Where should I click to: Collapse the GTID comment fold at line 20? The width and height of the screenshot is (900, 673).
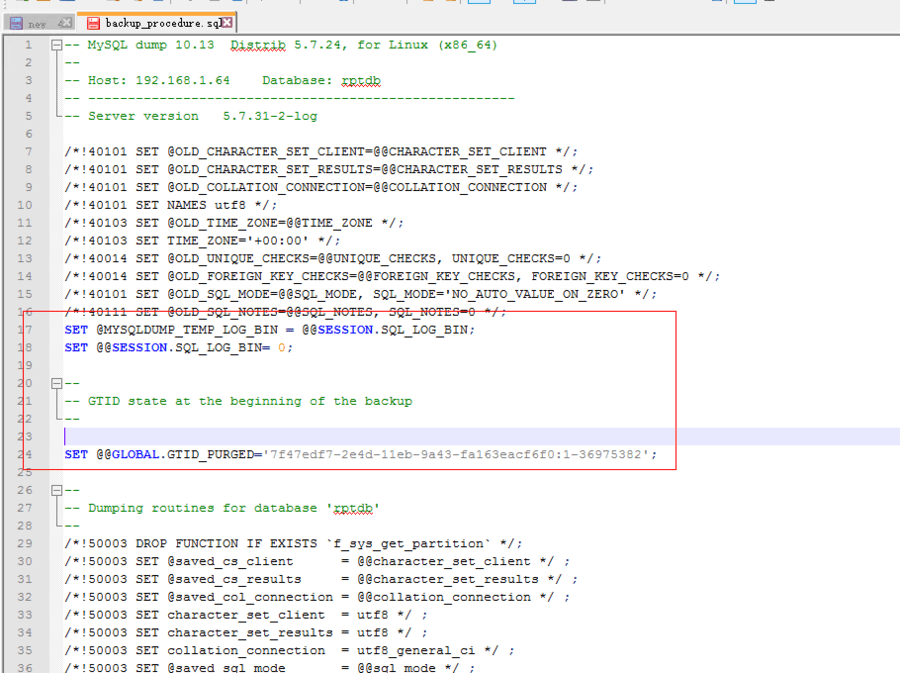[x=56, y=383]
